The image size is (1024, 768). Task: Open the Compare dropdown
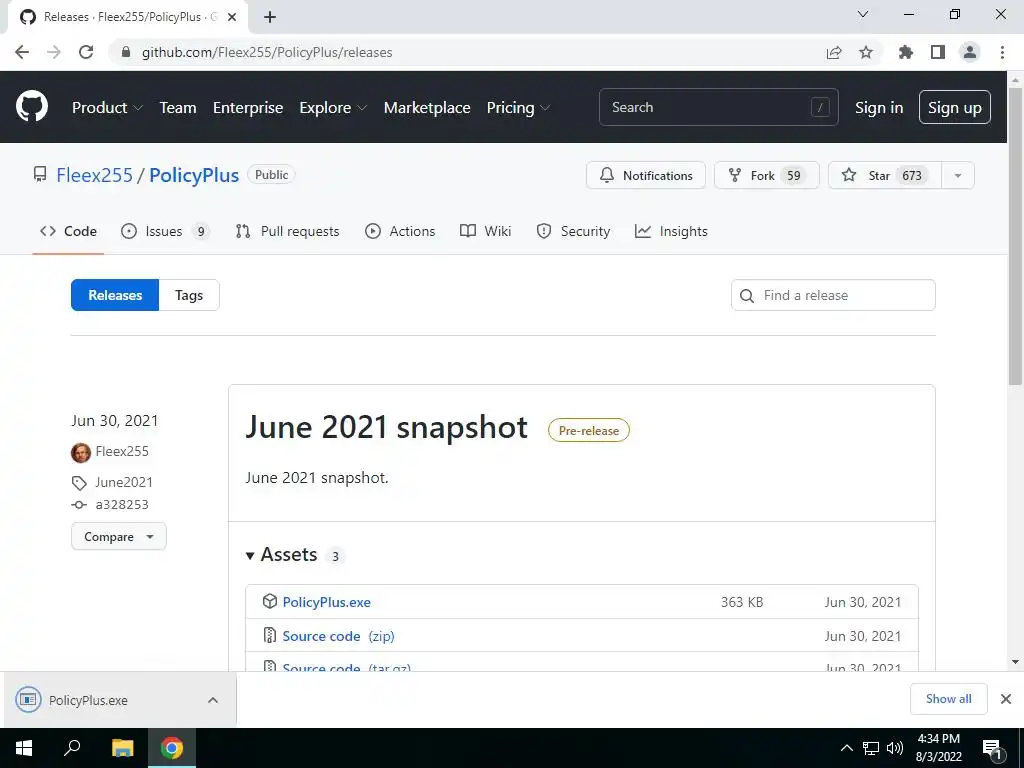coord(119,537)
